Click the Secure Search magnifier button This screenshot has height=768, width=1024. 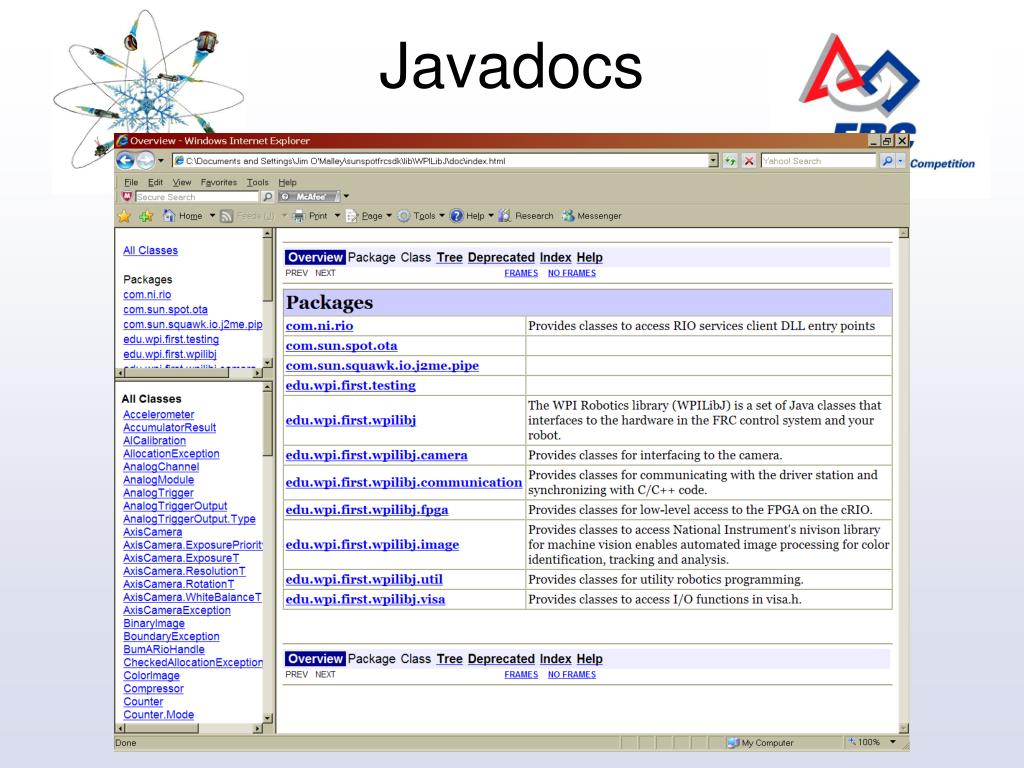tap(267, 197)
